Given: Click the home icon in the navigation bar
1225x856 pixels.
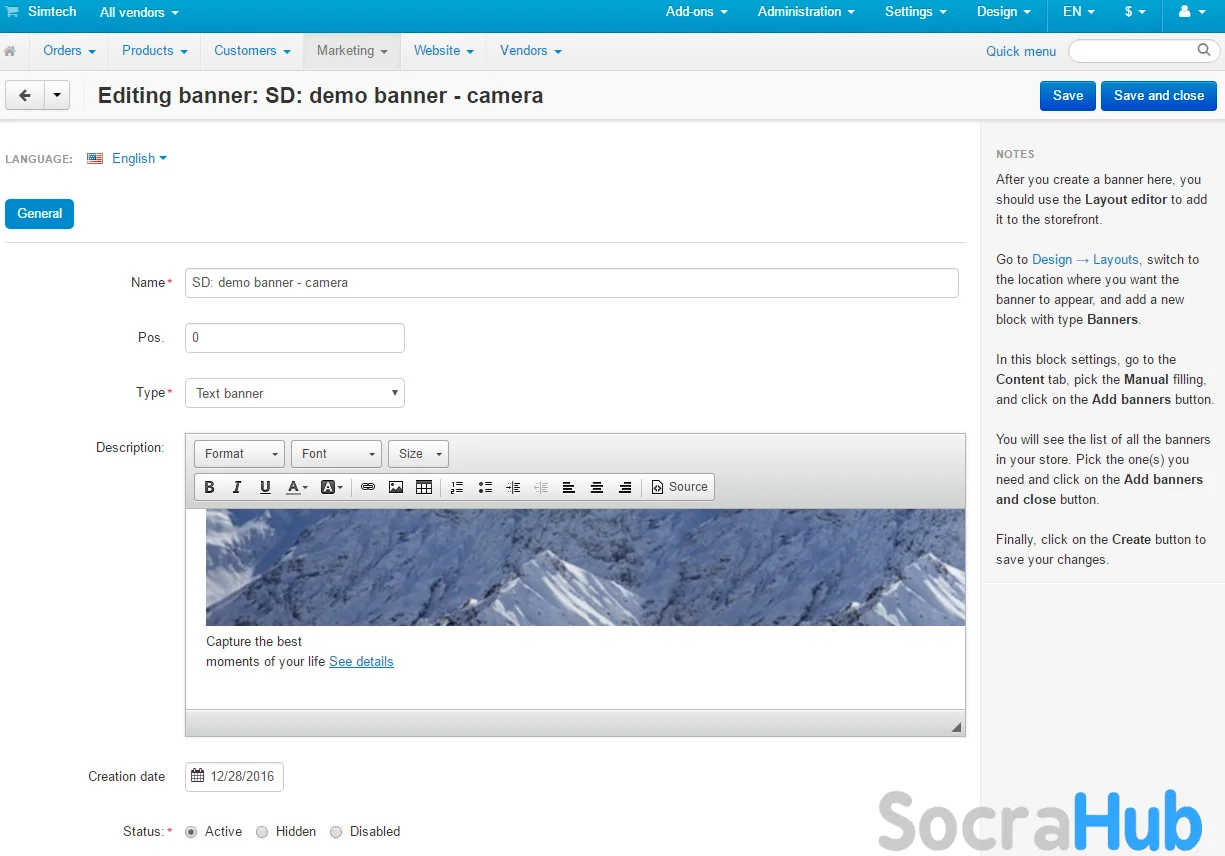Looking at the screenshot, I should [10, 51].
